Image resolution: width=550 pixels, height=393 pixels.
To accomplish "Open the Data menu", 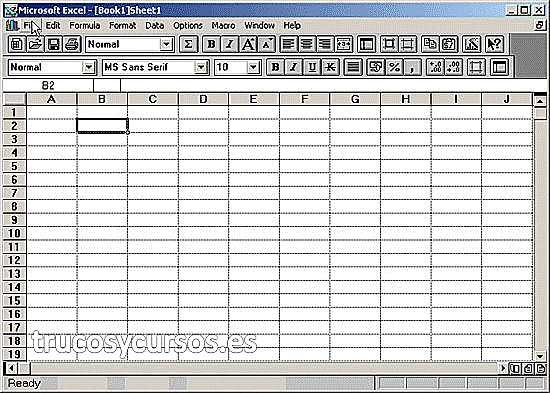I will [x=155, y=26].
